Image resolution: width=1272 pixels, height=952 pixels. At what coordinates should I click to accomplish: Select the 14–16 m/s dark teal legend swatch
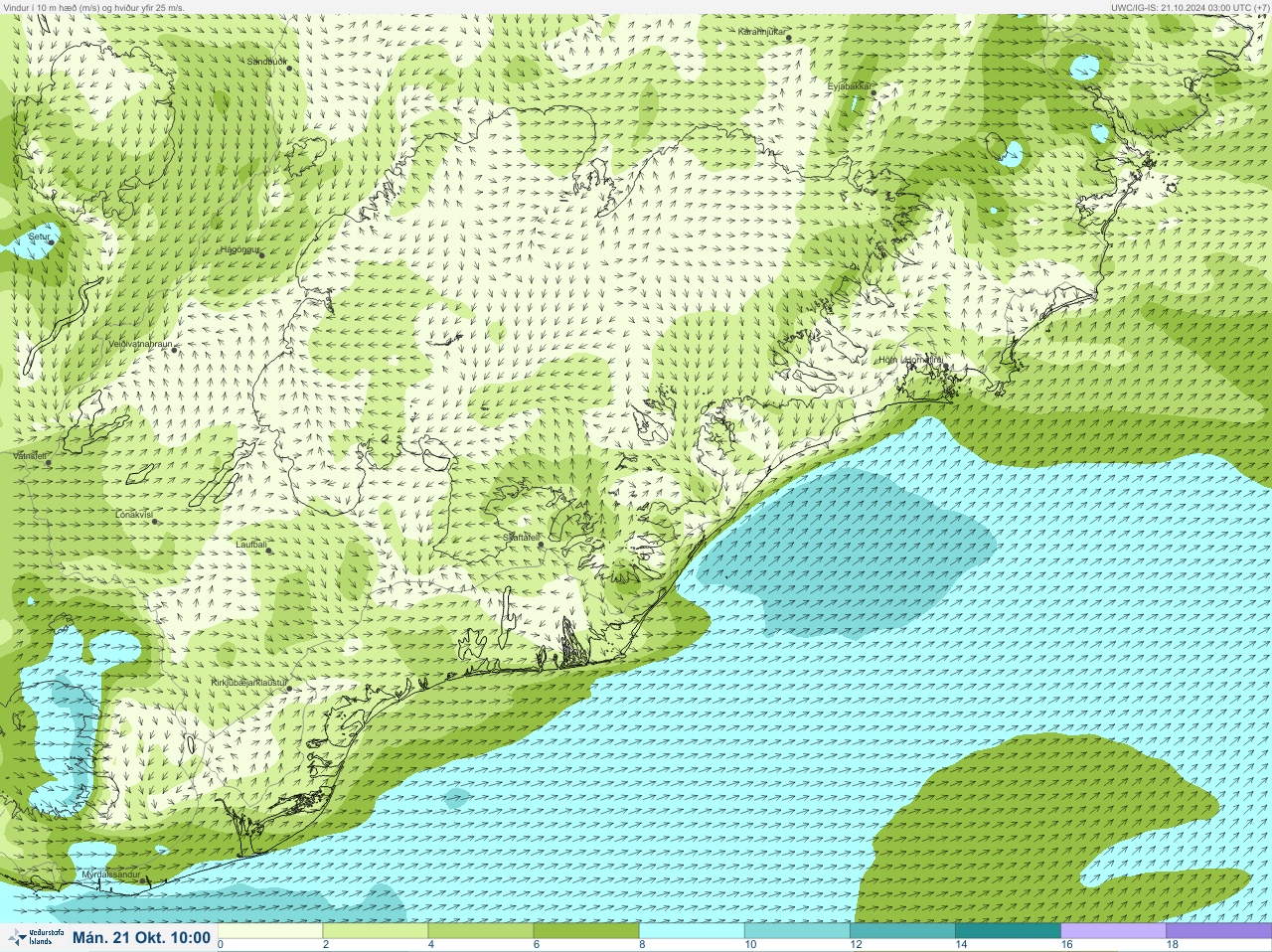point(1008,931)
